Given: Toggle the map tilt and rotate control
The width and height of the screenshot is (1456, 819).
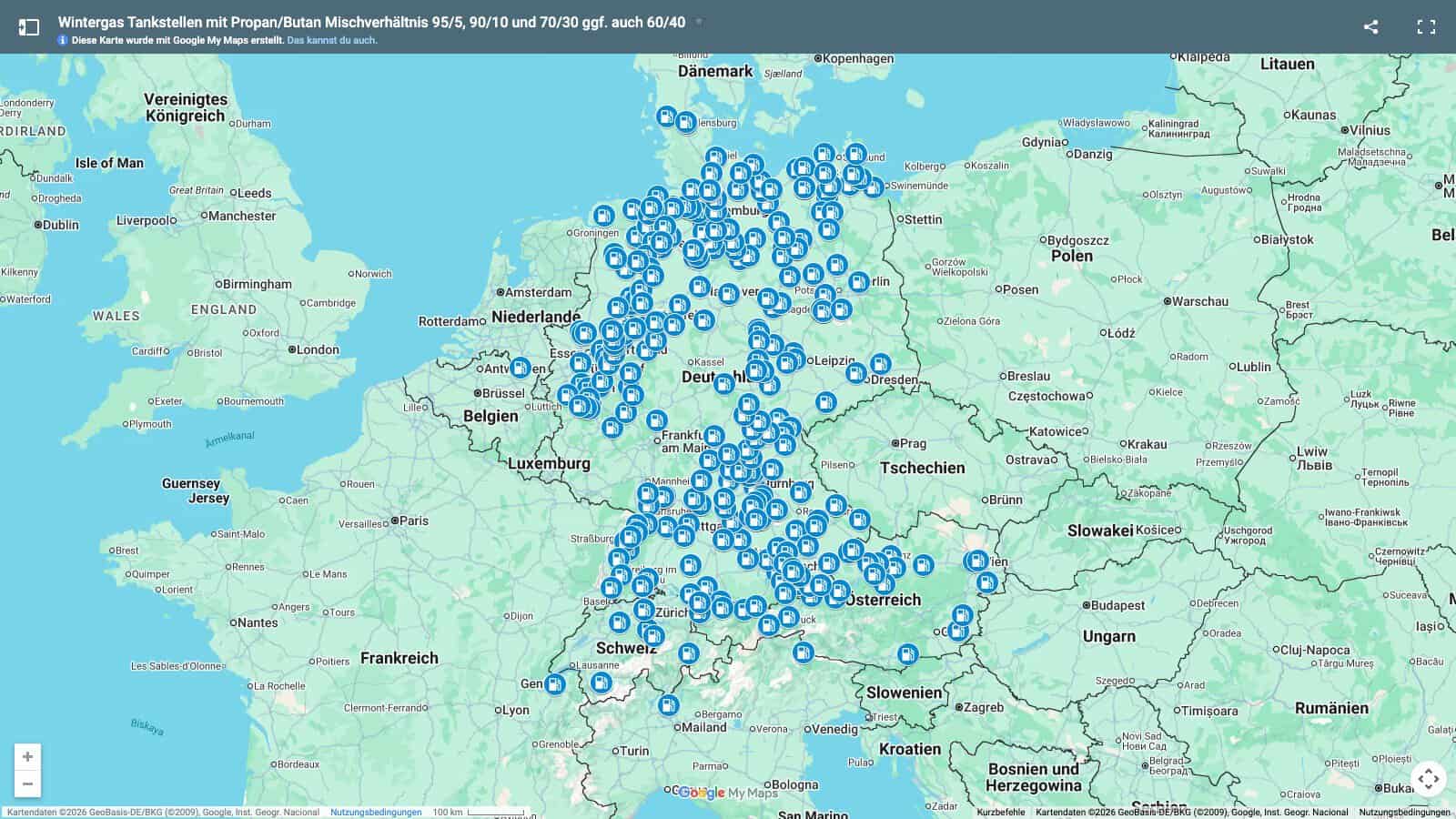Looking at the screenshot, I should pos(1428,778).
